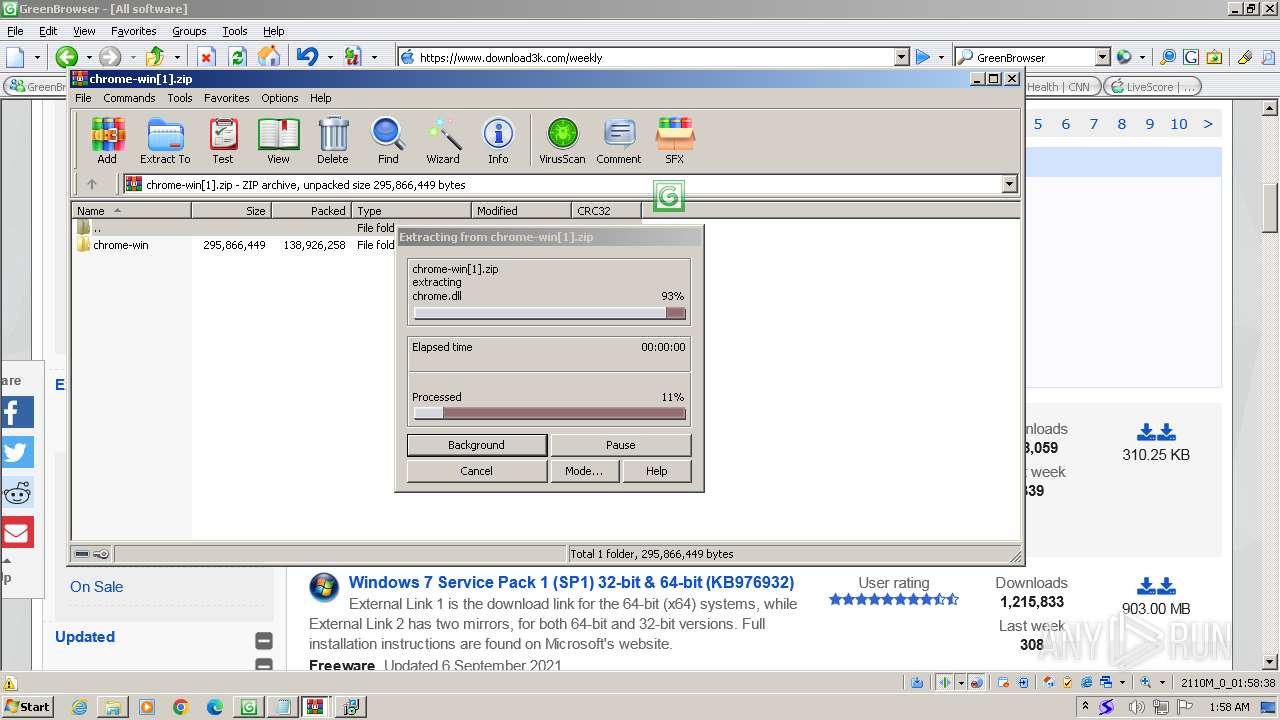Click the SFX archive icon
The height and width of the screenshot is (720, 1280).
coord(675,140)
